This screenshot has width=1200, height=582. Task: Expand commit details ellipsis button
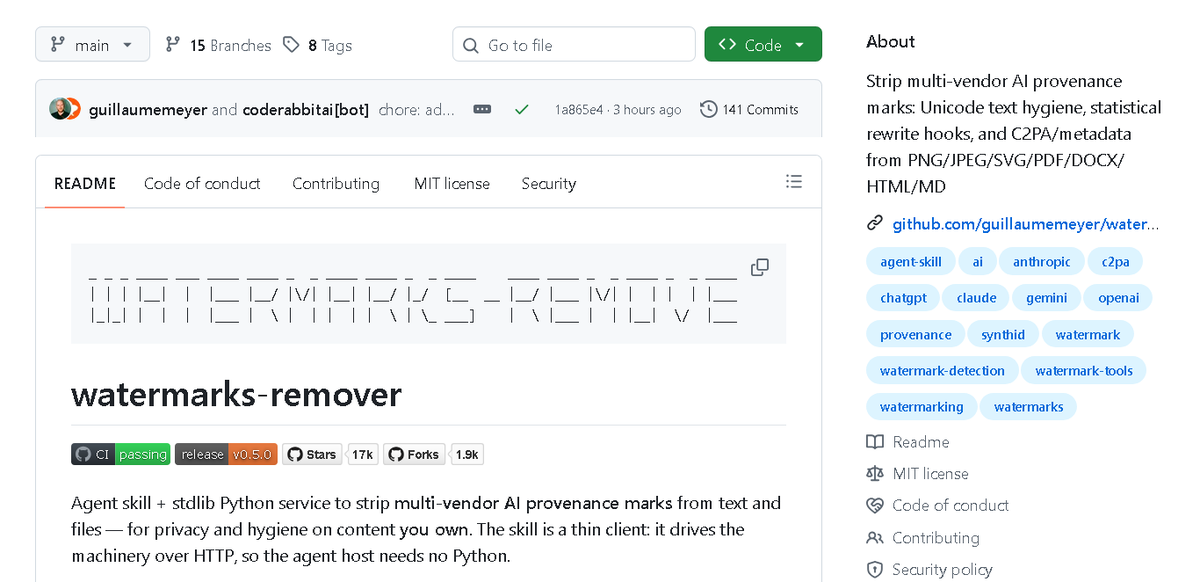[482, 109]
